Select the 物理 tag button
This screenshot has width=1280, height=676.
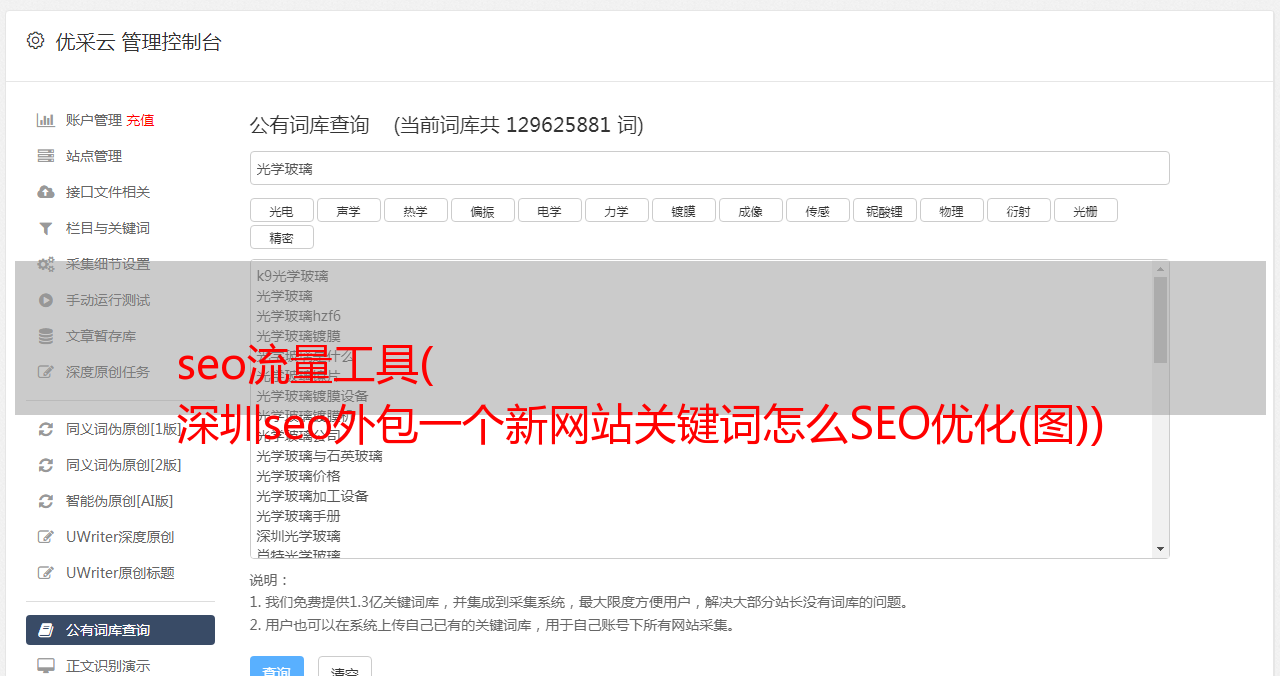click(x=951, y=210)
